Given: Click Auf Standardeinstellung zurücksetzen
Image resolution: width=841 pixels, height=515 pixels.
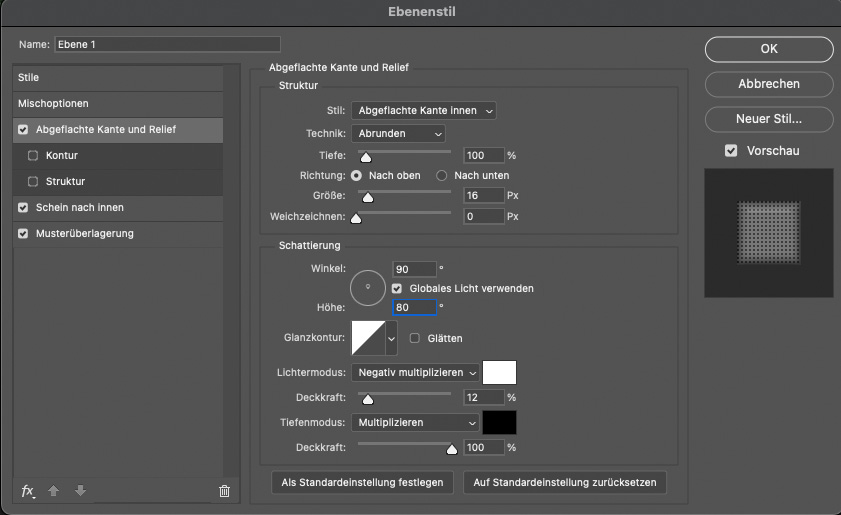Looking at the screenshot, I should click(565, 482).
